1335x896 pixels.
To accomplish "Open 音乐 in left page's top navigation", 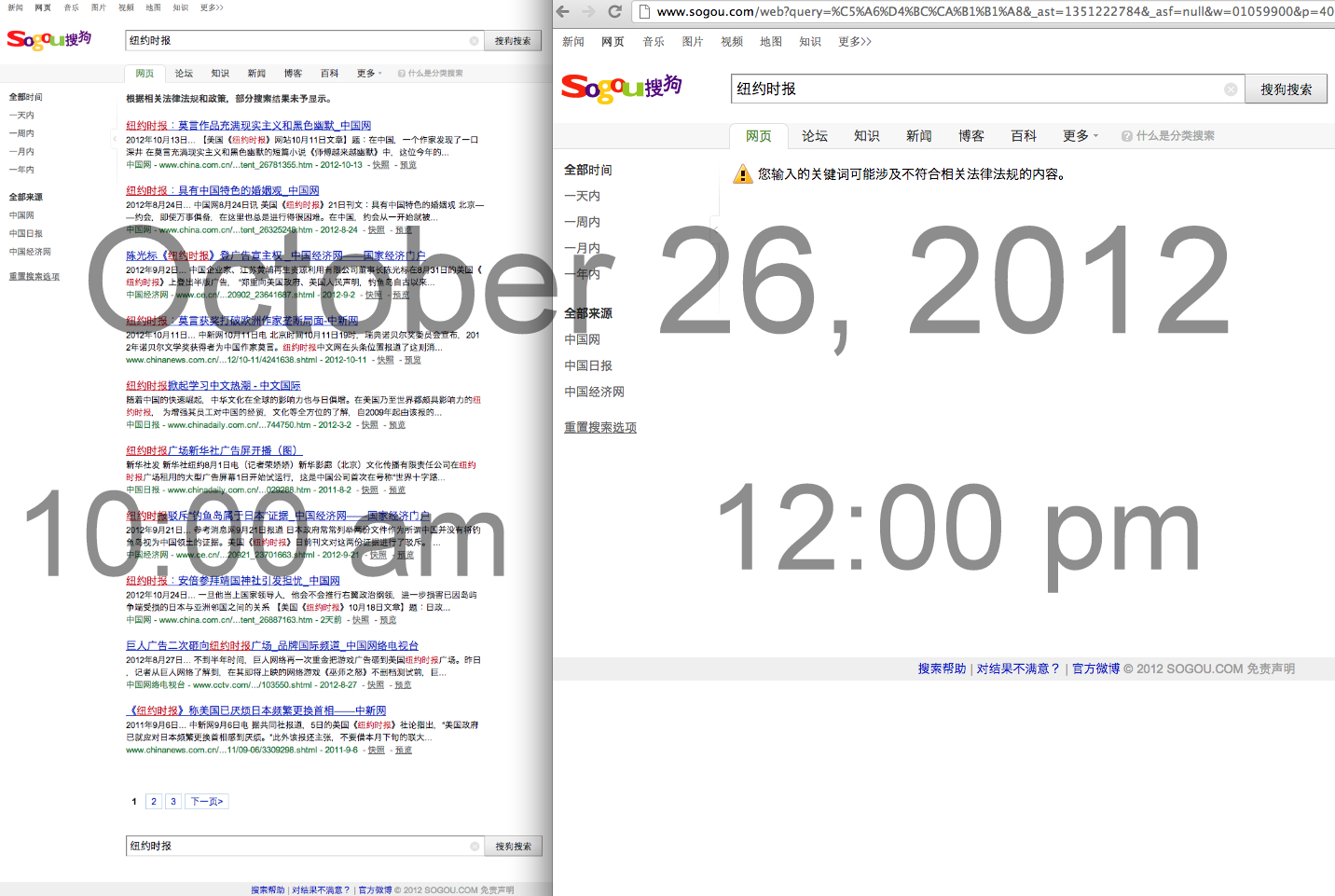I will pos(71,7).
